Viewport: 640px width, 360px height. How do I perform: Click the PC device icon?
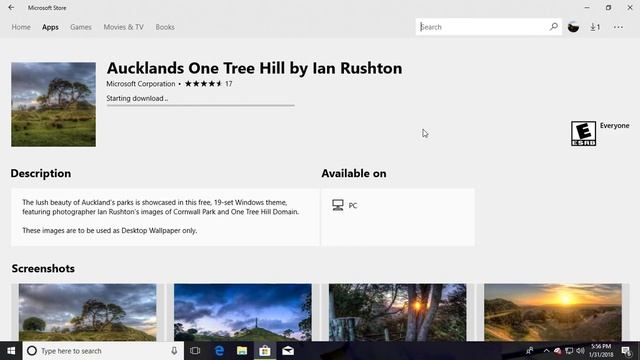[x=338, y=205]
